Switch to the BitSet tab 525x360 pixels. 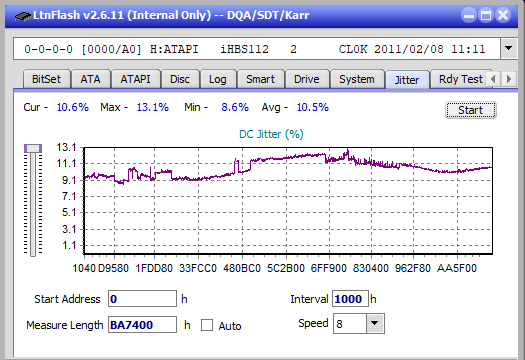[47, 79]
